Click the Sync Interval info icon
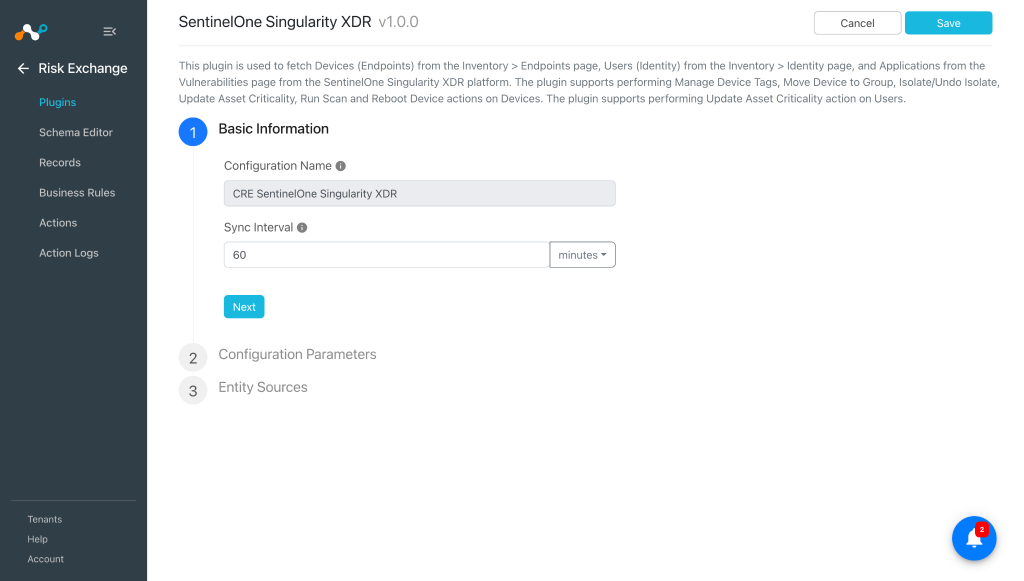1024x581 pixels. pyautogui.click(x=302, y=228)
